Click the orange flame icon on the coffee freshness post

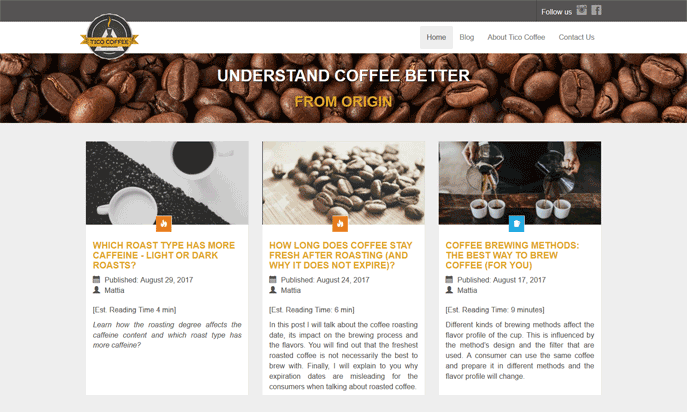coord(340,224)
